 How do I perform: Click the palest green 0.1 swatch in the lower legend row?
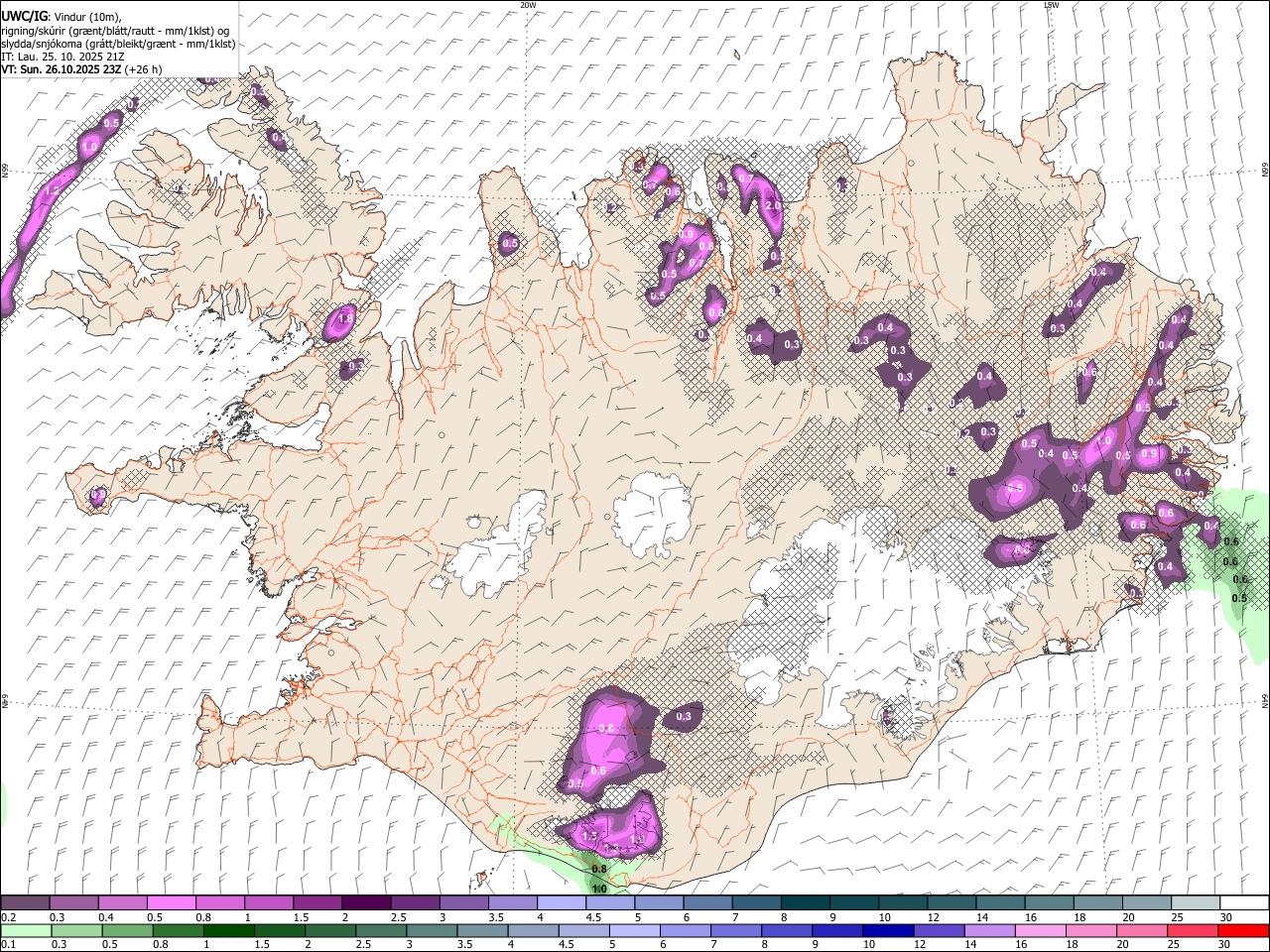[26, 930]
